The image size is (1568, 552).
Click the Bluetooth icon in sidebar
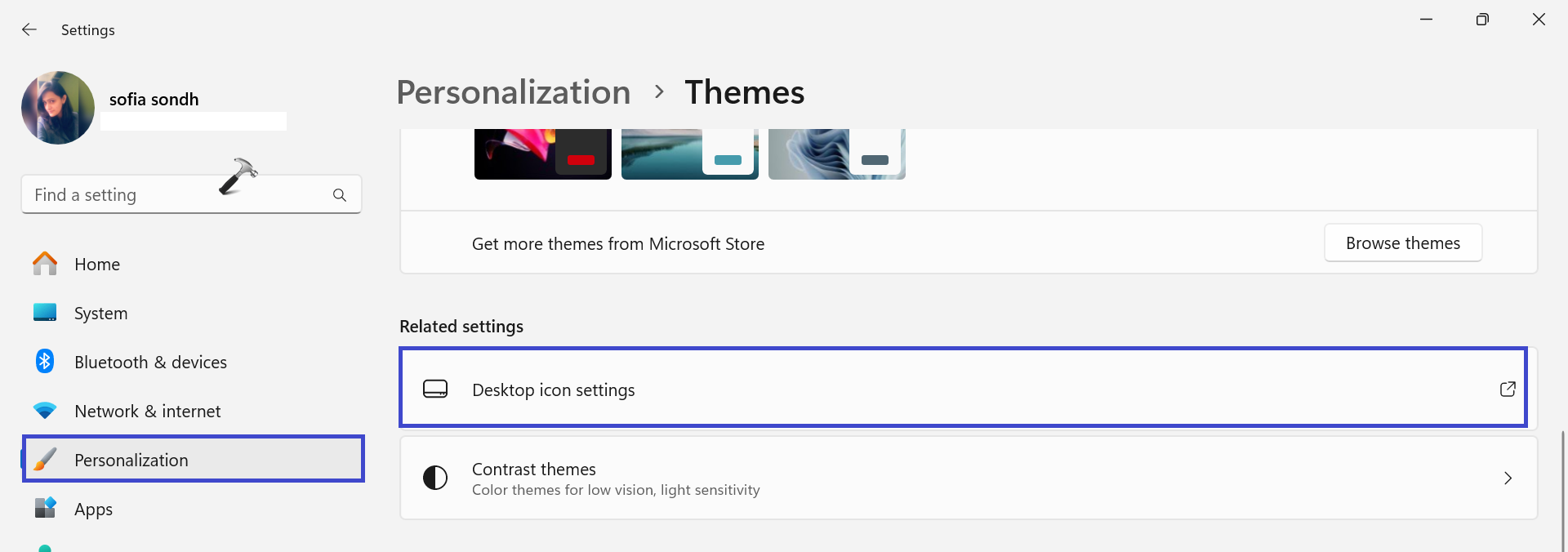45,362
